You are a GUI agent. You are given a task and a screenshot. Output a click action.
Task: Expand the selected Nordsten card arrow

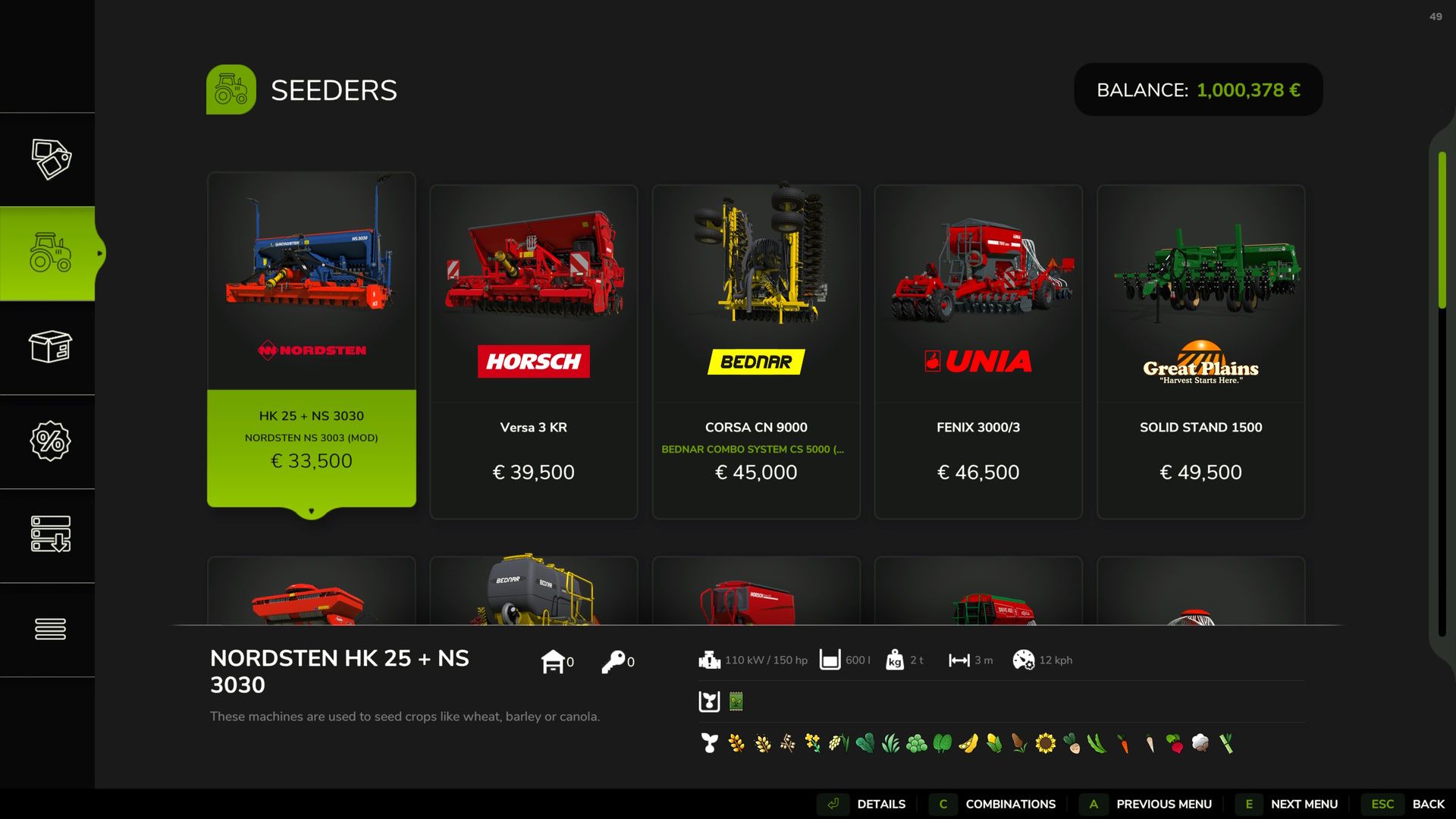(x=311, y=511)
